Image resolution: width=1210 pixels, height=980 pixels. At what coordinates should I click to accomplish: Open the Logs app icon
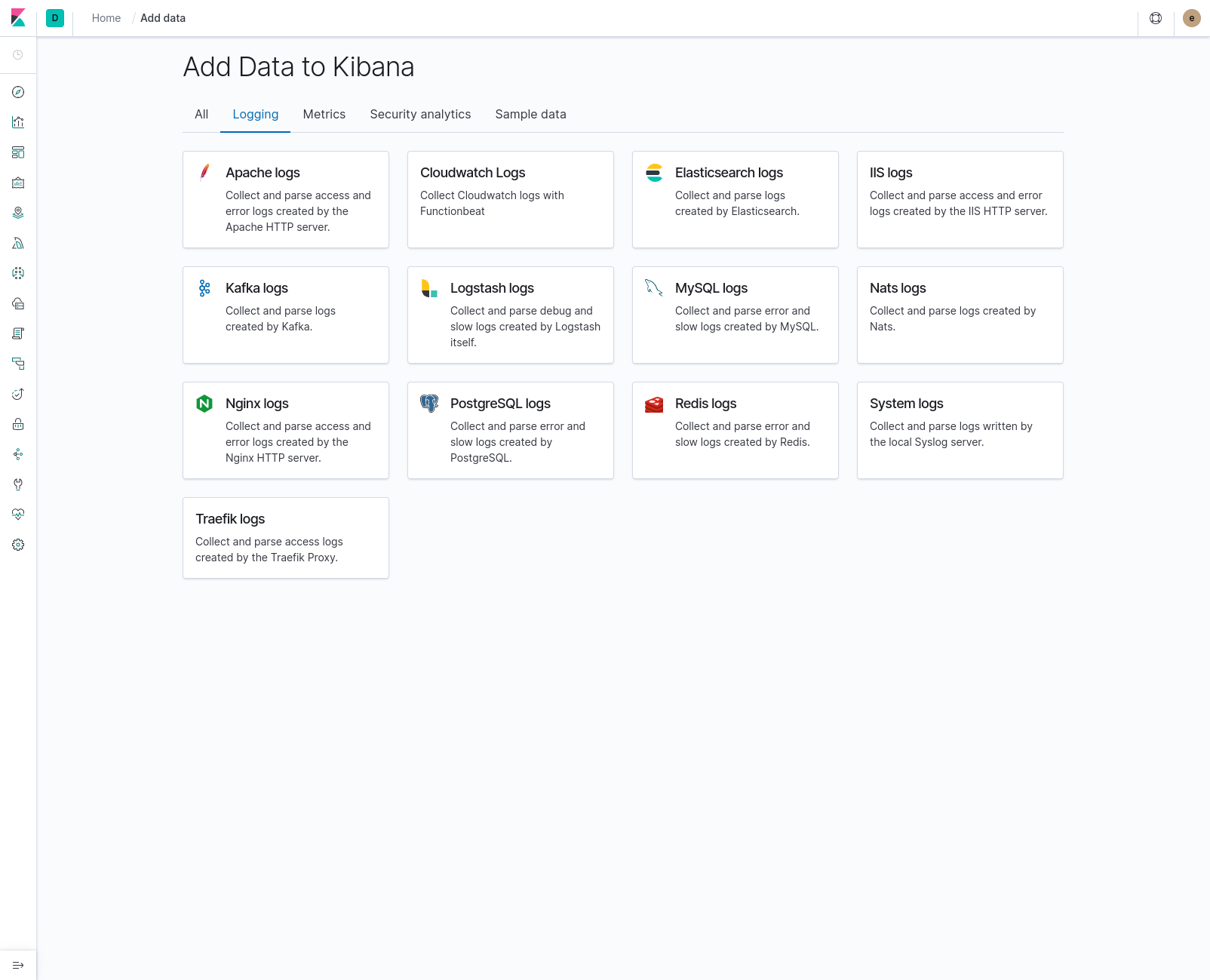coord(18,333)
